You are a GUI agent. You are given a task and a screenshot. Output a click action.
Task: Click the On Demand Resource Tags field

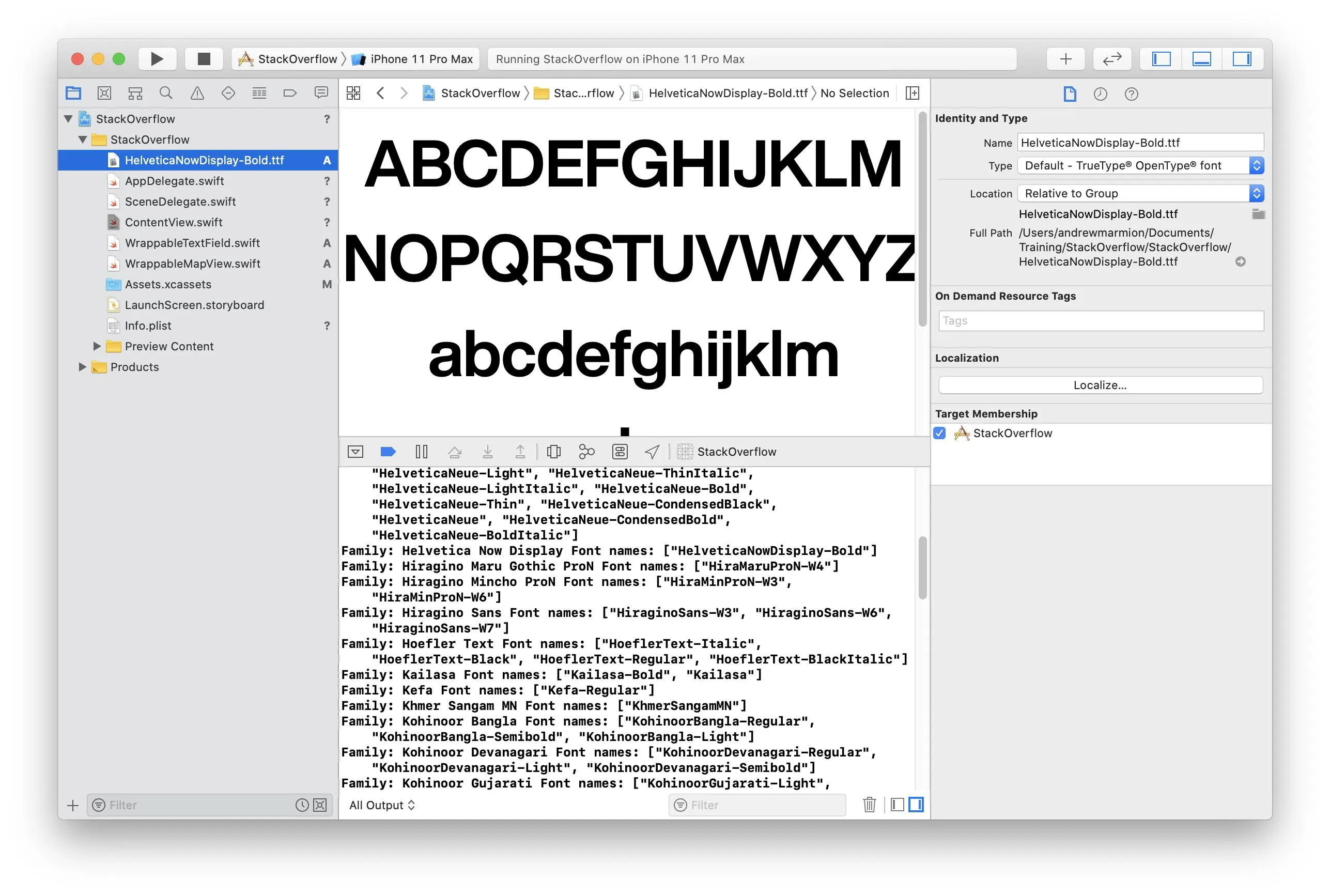point(1101,320)
